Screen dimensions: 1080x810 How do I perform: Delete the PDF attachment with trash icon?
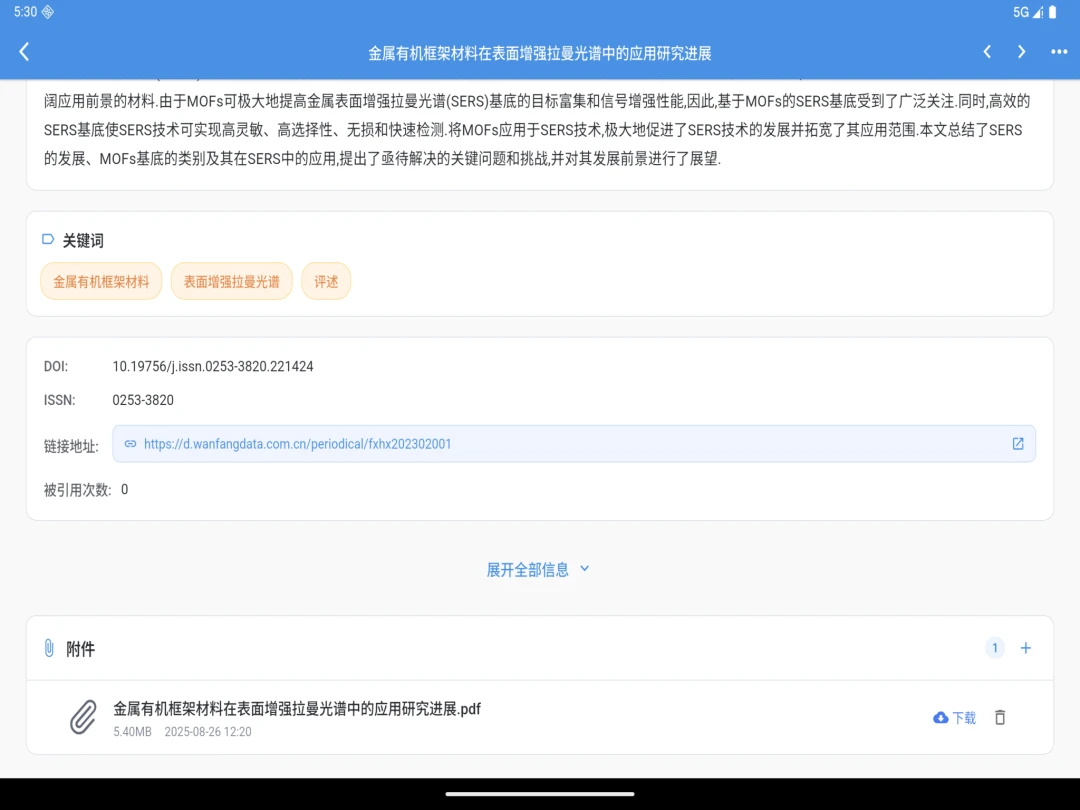click(x=1000, y=718)
